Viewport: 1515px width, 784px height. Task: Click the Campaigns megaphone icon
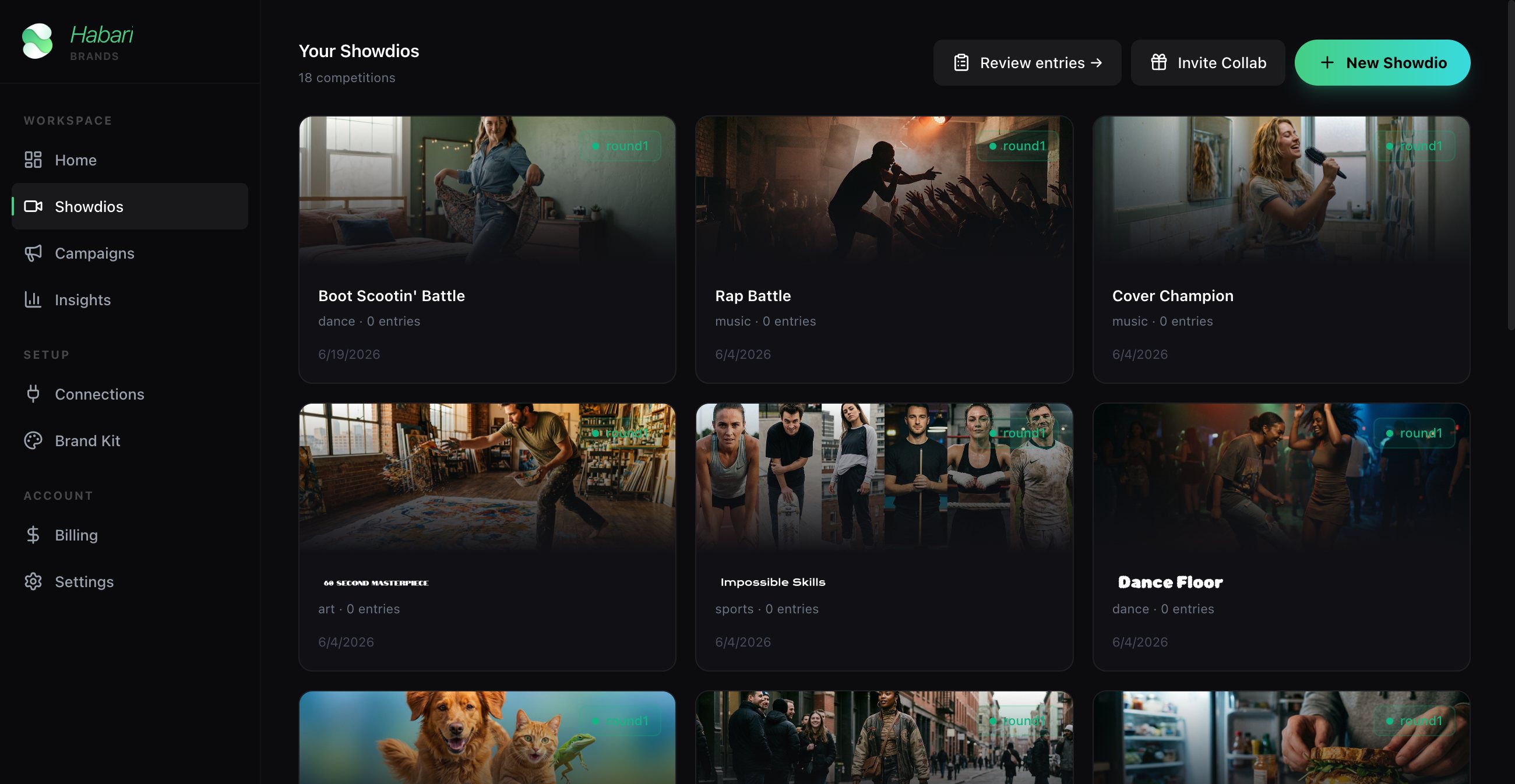[x=33, y=253]
